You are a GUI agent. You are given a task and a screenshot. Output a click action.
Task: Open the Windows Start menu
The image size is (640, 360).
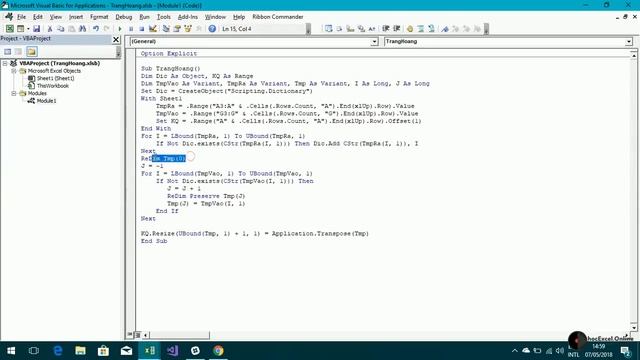[11, 351]
